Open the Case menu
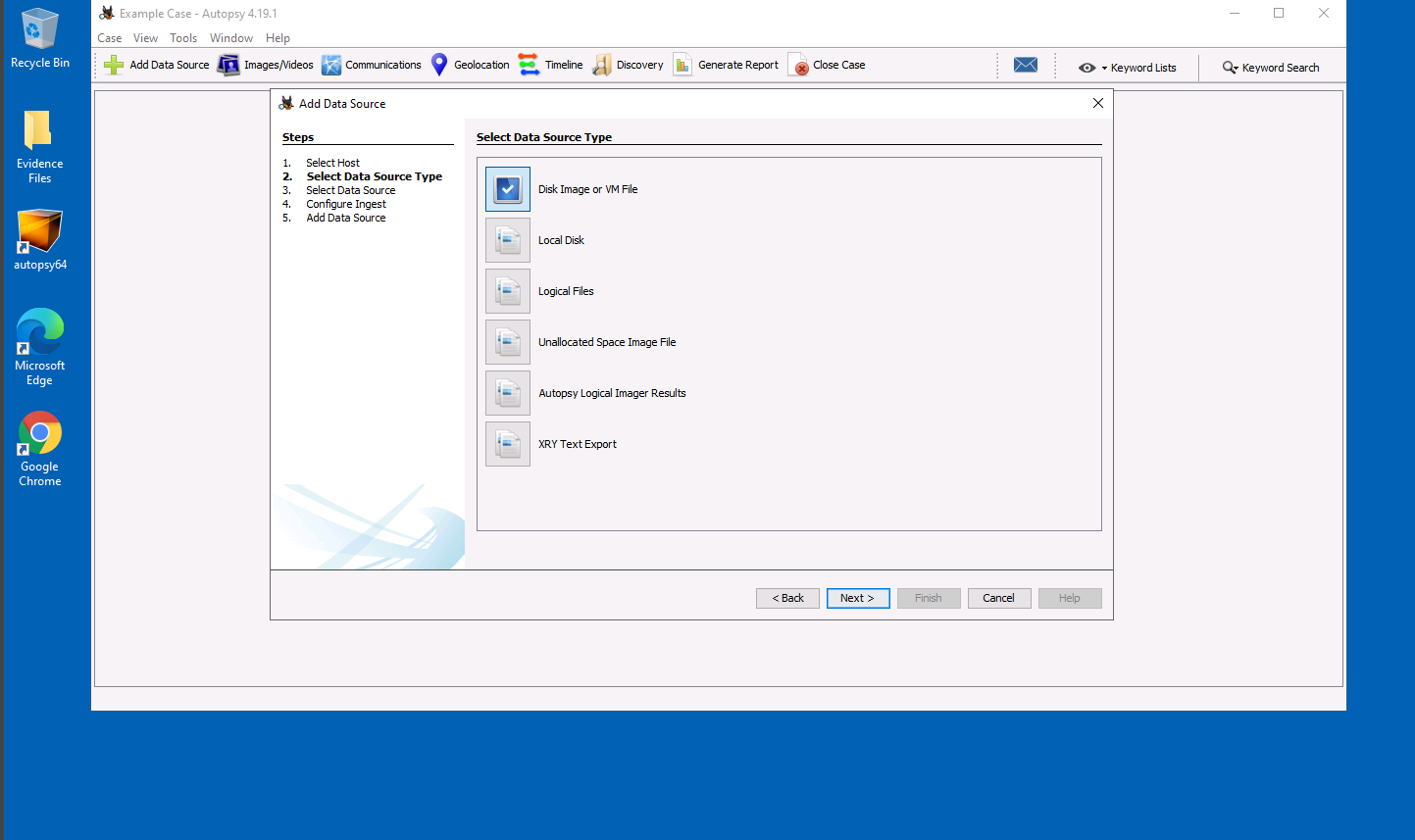The width and height of the screenshot is (1415, 840). 110,38
